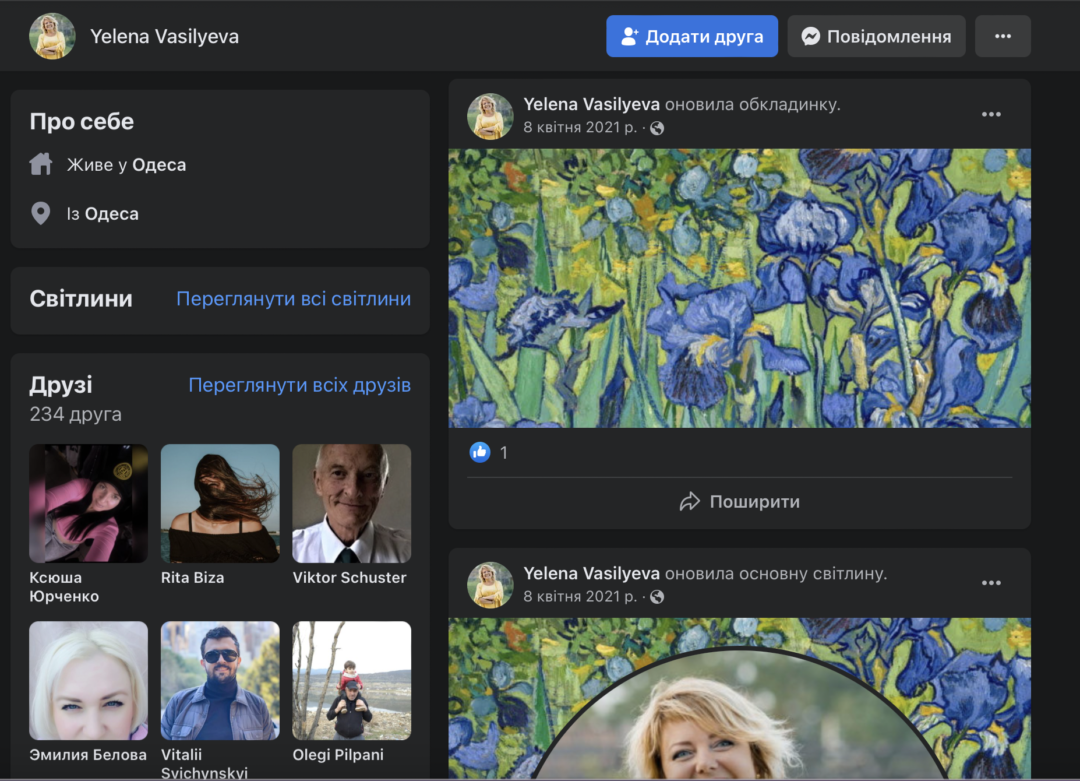Viewport: 1080px width, 781px height.
Task: Open author name on cover update post
Action: click(592, 105)
